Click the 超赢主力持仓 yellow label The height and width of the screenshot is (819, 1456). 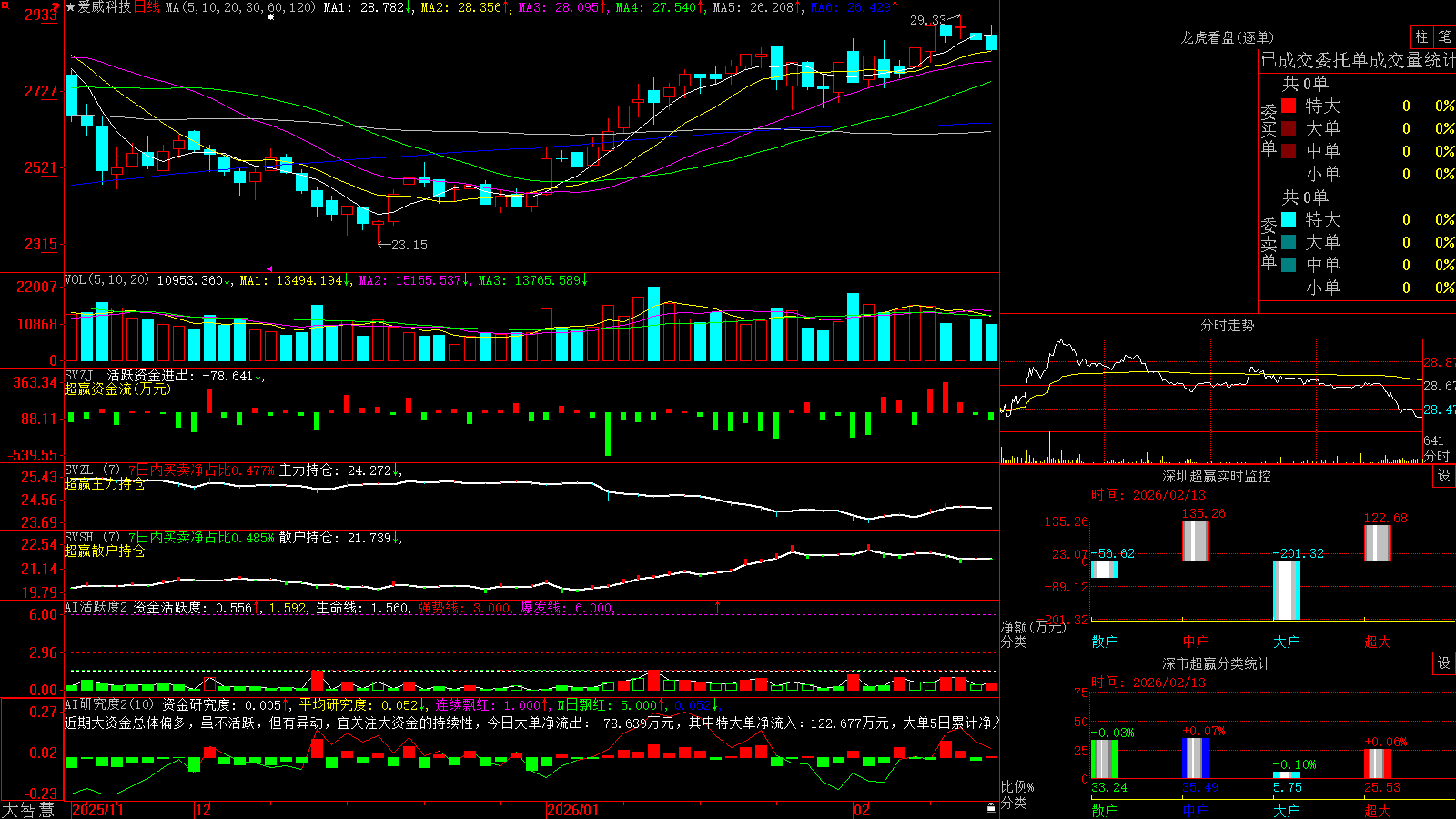[x=105, y=484]
